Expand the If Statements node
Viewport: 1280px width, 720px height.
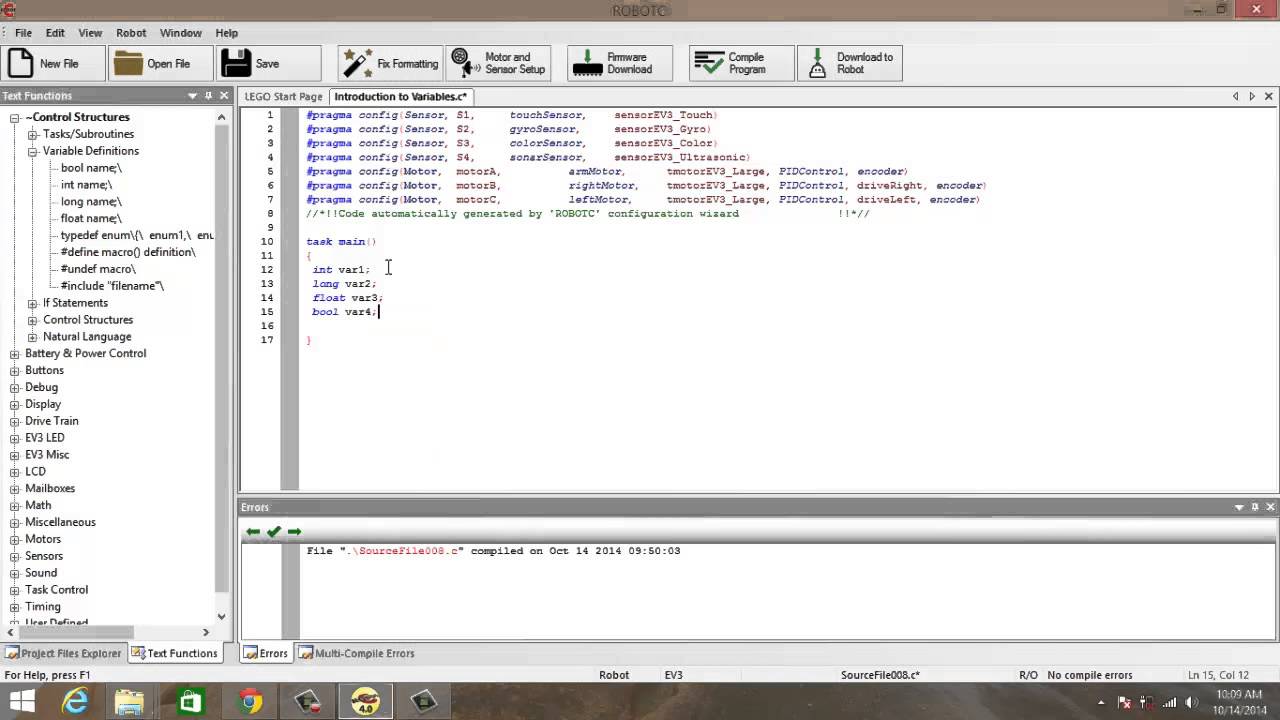click(x=32, y=303)
